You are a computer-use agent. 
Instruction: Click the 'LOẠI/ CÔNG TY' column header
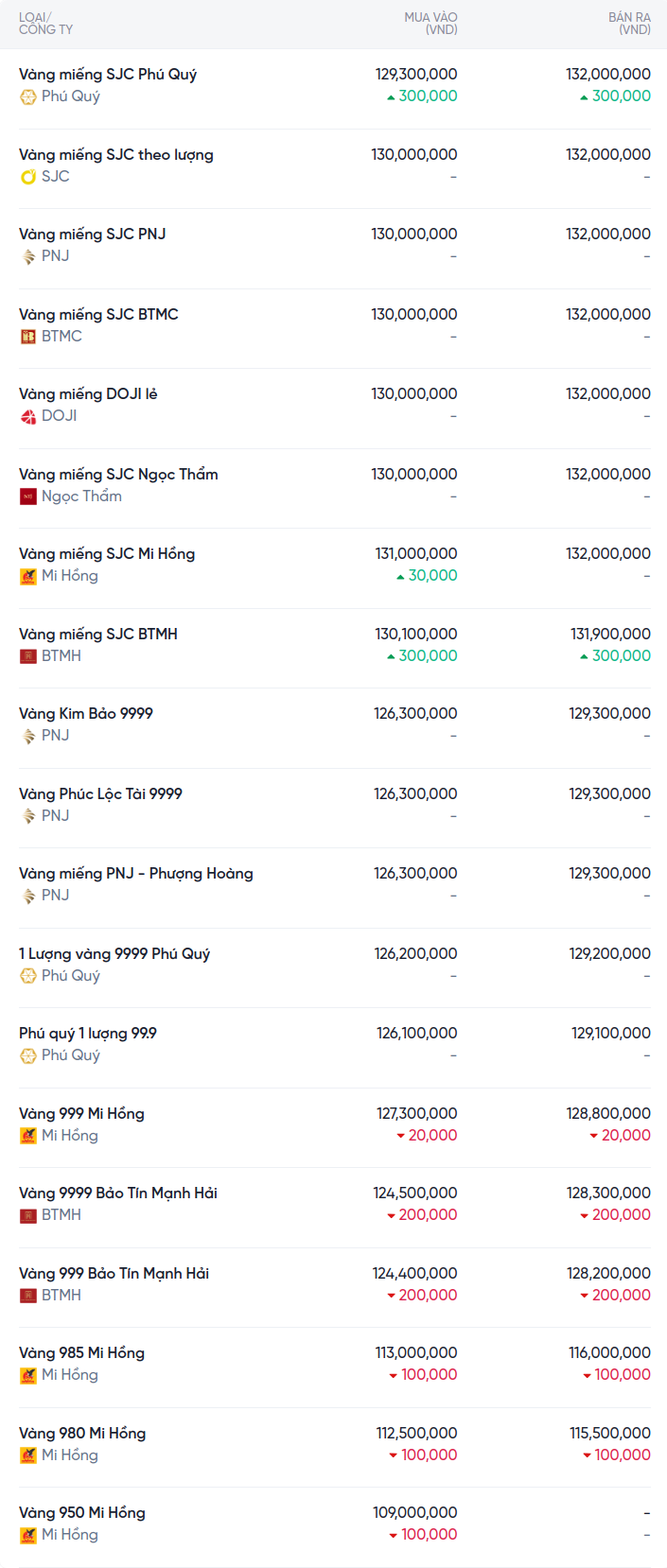pos(45,24)
